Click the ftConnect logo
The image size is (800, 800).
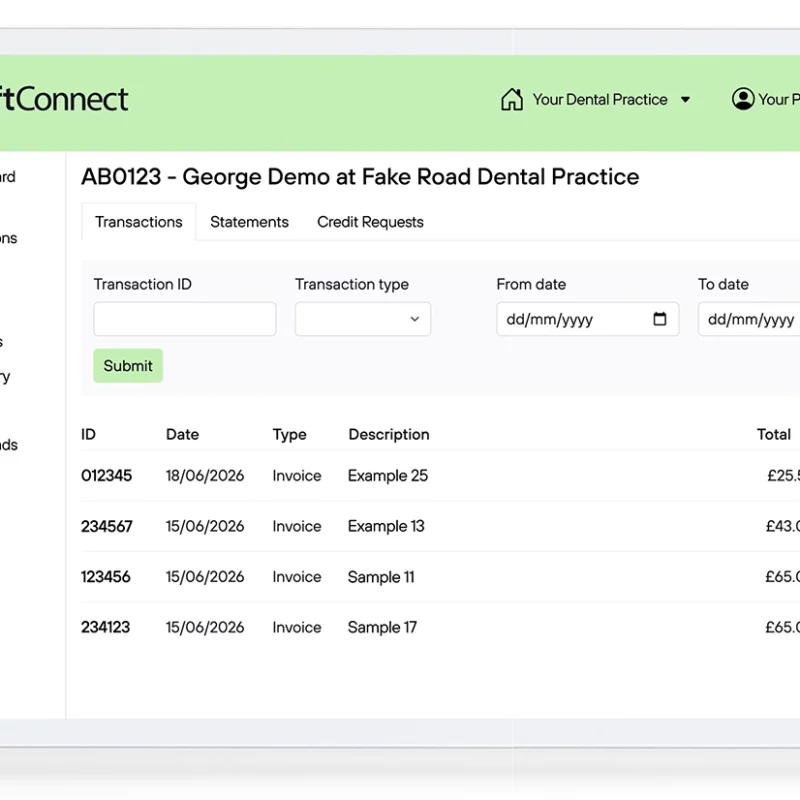pos(64,99)
